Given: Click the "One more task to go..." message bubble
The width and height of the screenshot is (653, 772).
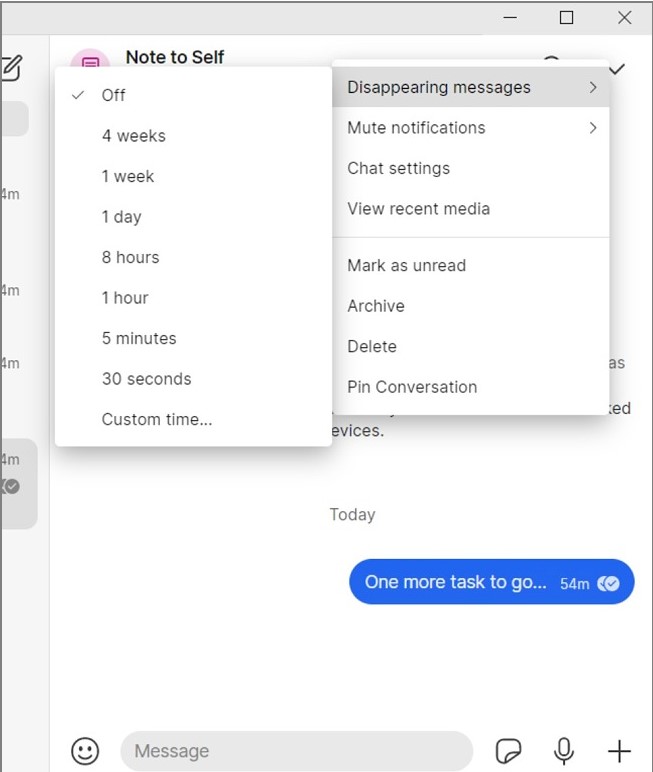Looking at the screenshot, I should [x=455, y=582].
